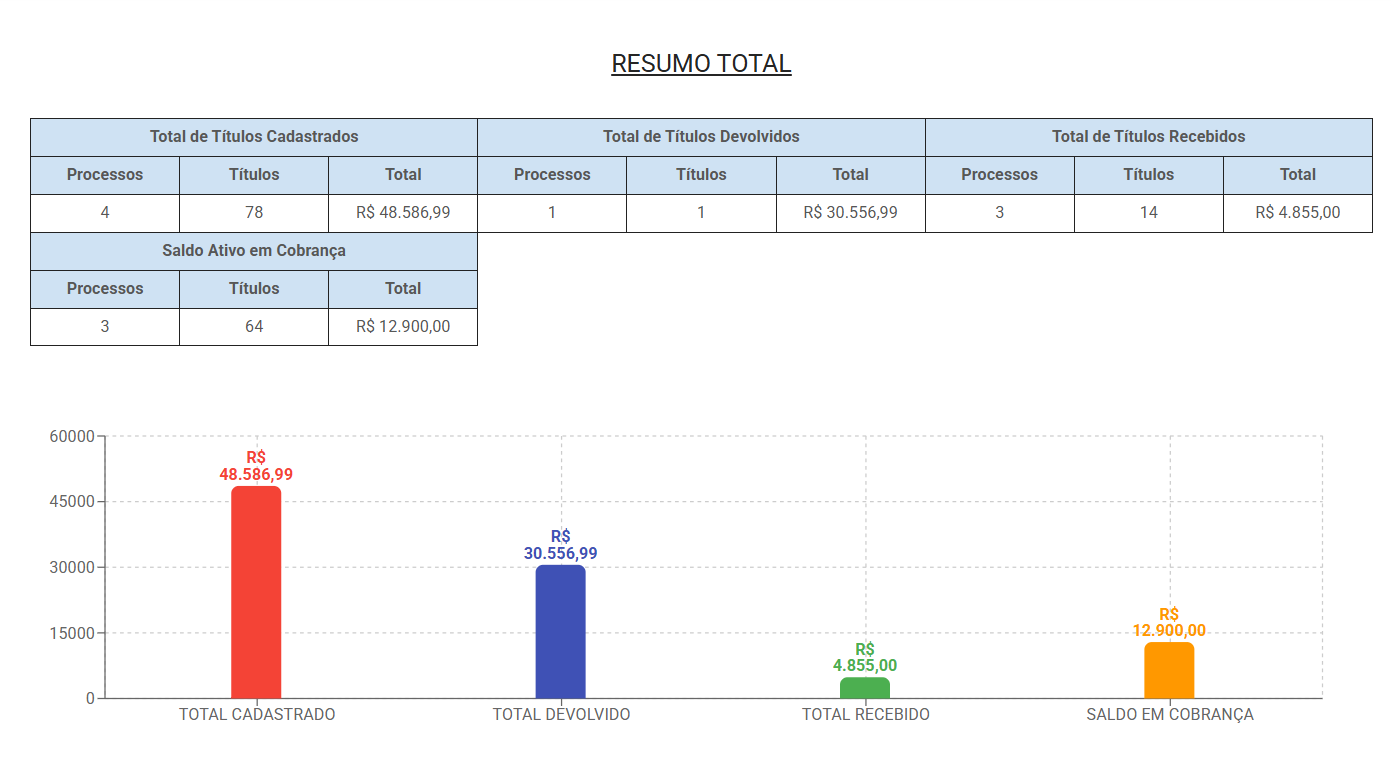Click the 14 títulos table cell
This screenshot has height=760, width=1391.
coord(1148,213)
